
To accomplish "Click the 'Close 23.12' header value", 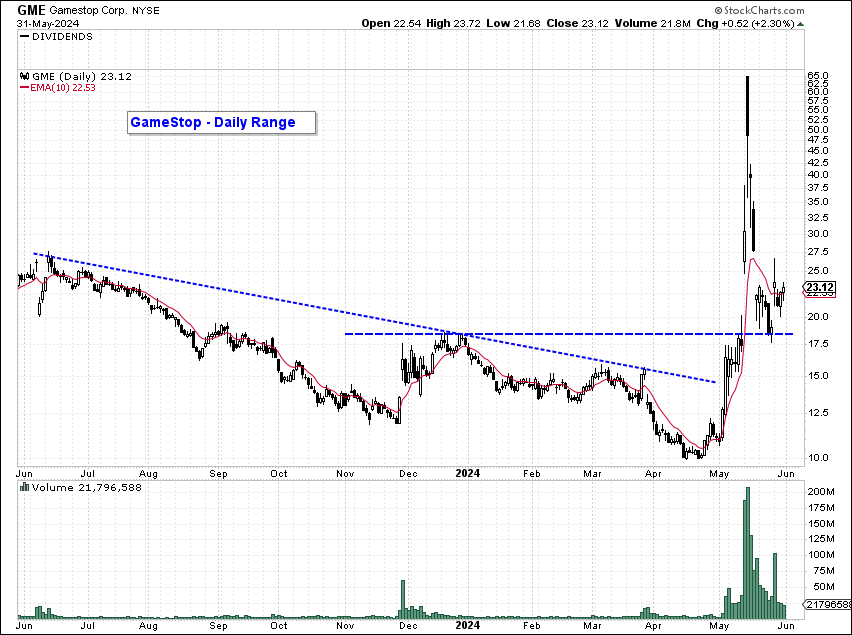I will 578,23.
